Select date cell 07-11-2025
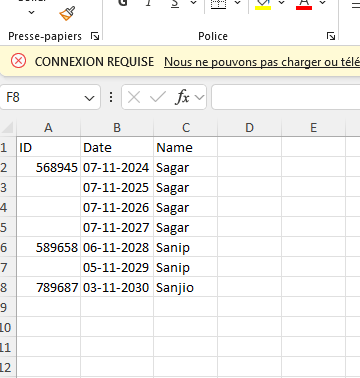The height and width of the screenshot is (378, 360). click(x=117, y=187)
